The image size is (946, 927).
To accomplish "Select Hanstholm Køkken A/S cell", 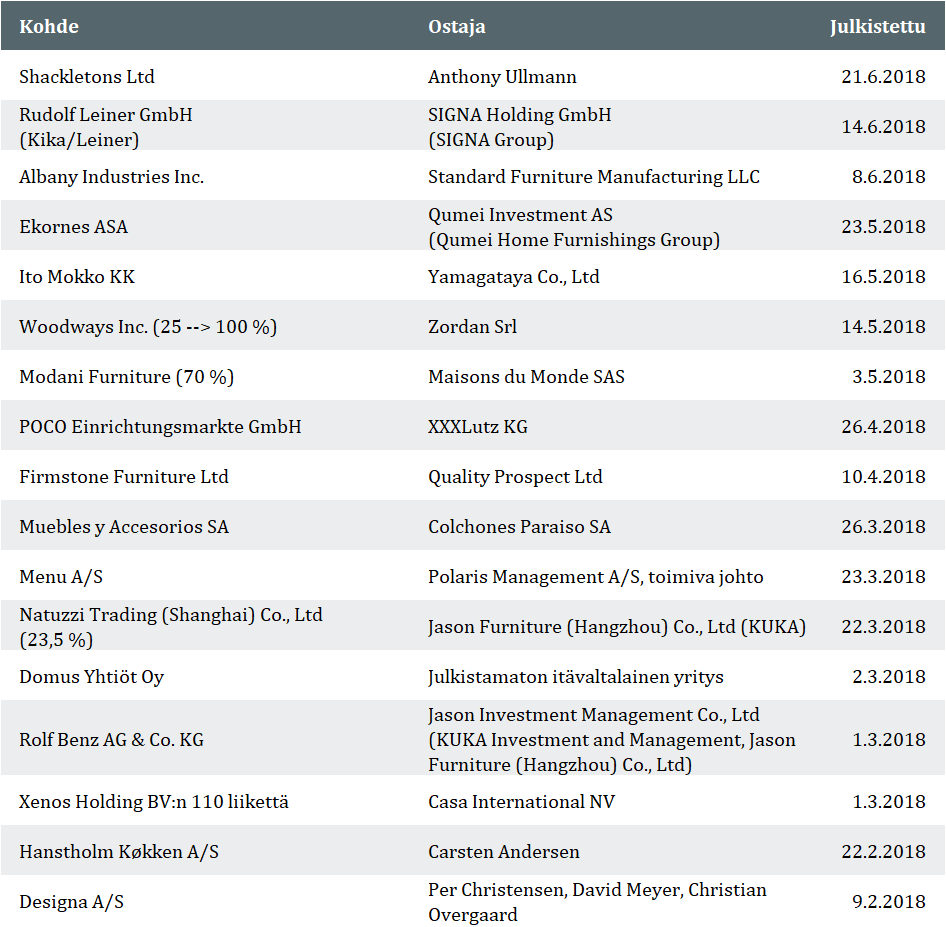I will pyautogui.click(x=119, y=852).
